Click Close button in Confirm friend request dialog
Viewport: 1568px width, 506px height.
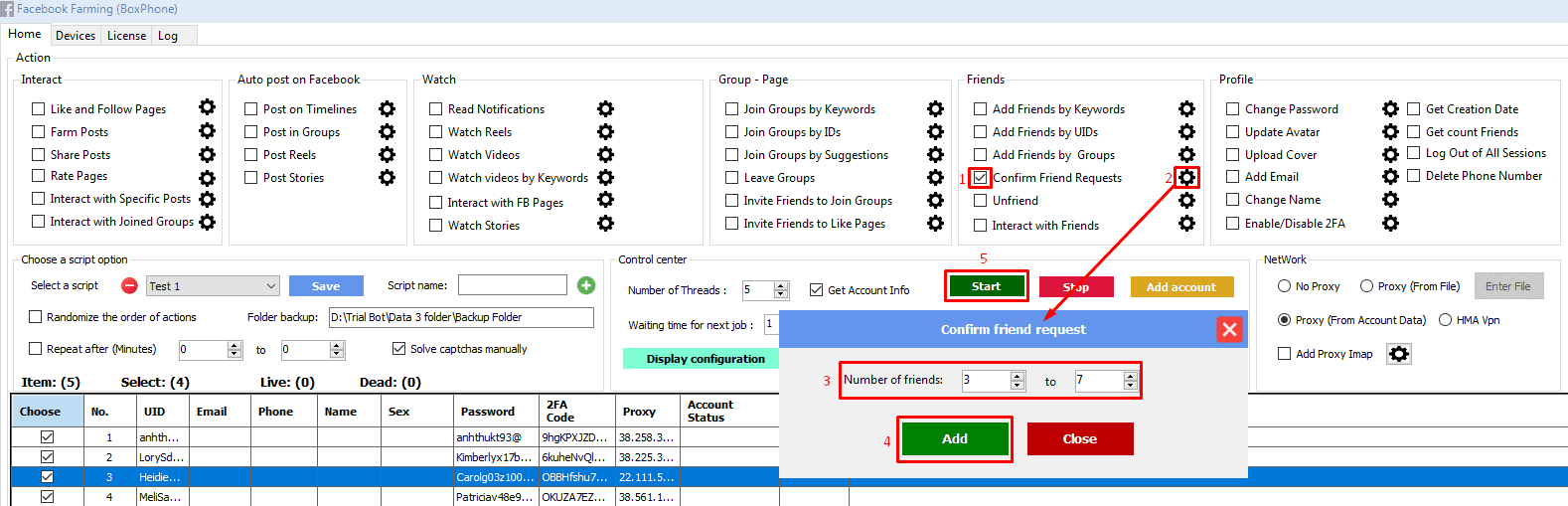(1080, 438)
